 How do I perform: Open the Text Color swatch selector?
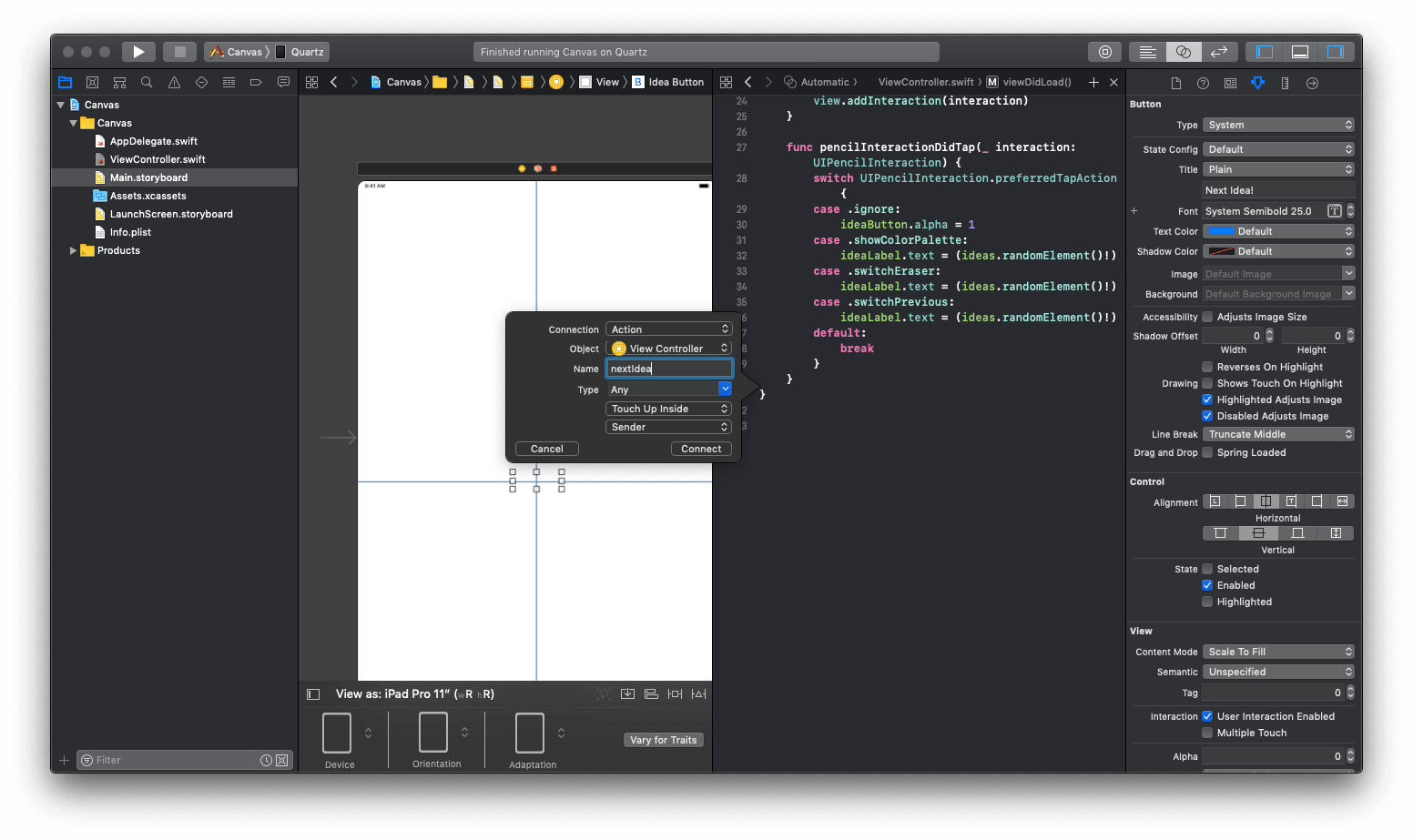pos(1221,231)
